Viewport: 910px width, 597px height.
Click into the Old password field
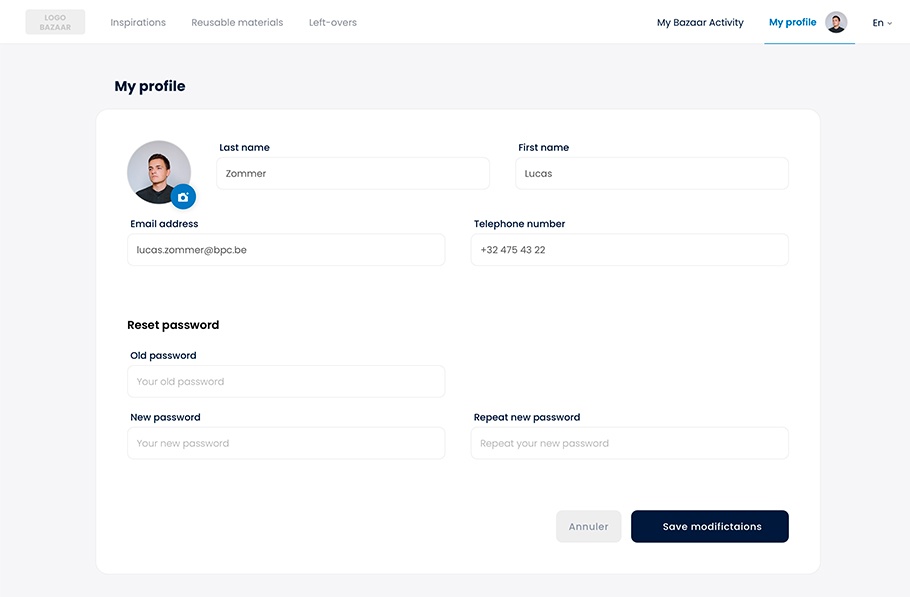[x=286, y=382]
